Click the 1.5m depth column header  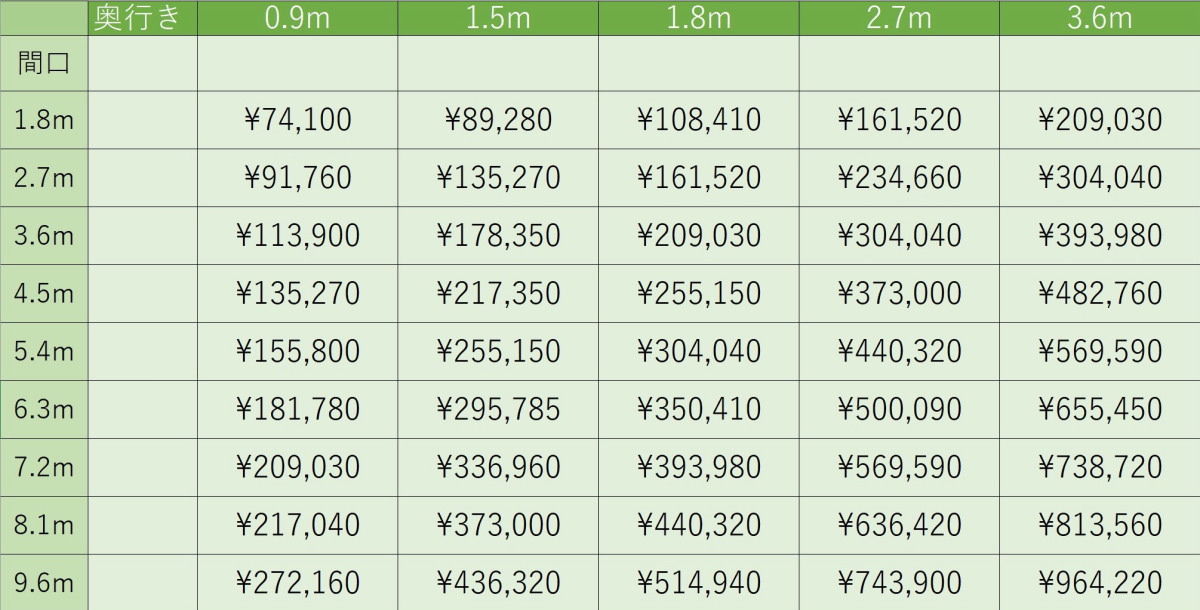point(498,18)
